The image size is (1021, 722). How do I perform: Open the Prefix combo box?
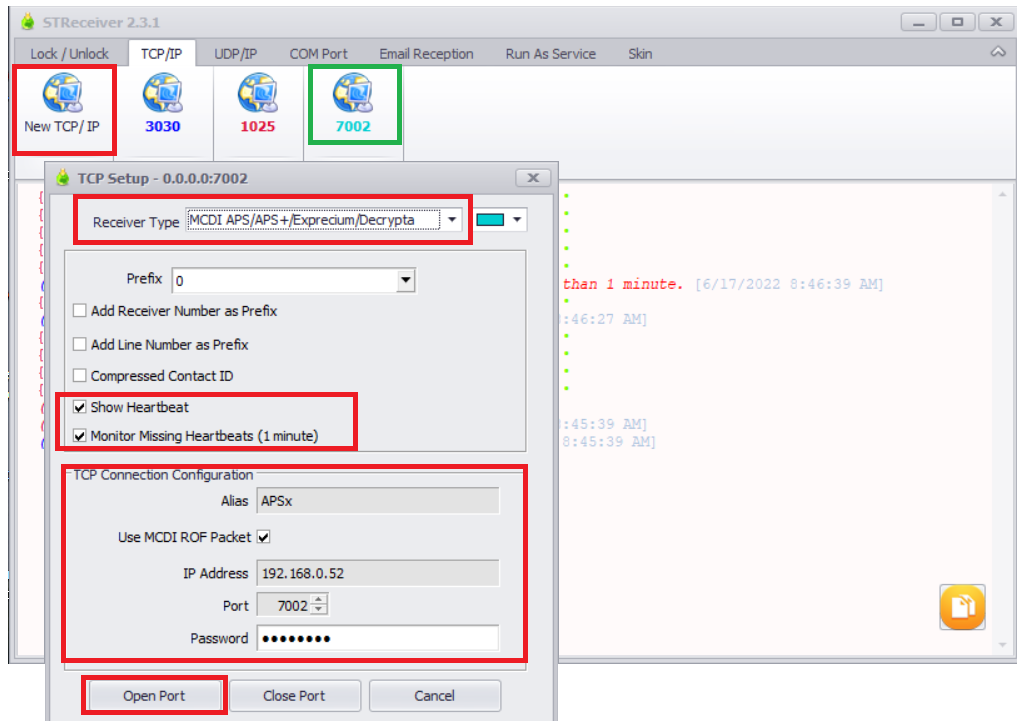pos(406,280)
